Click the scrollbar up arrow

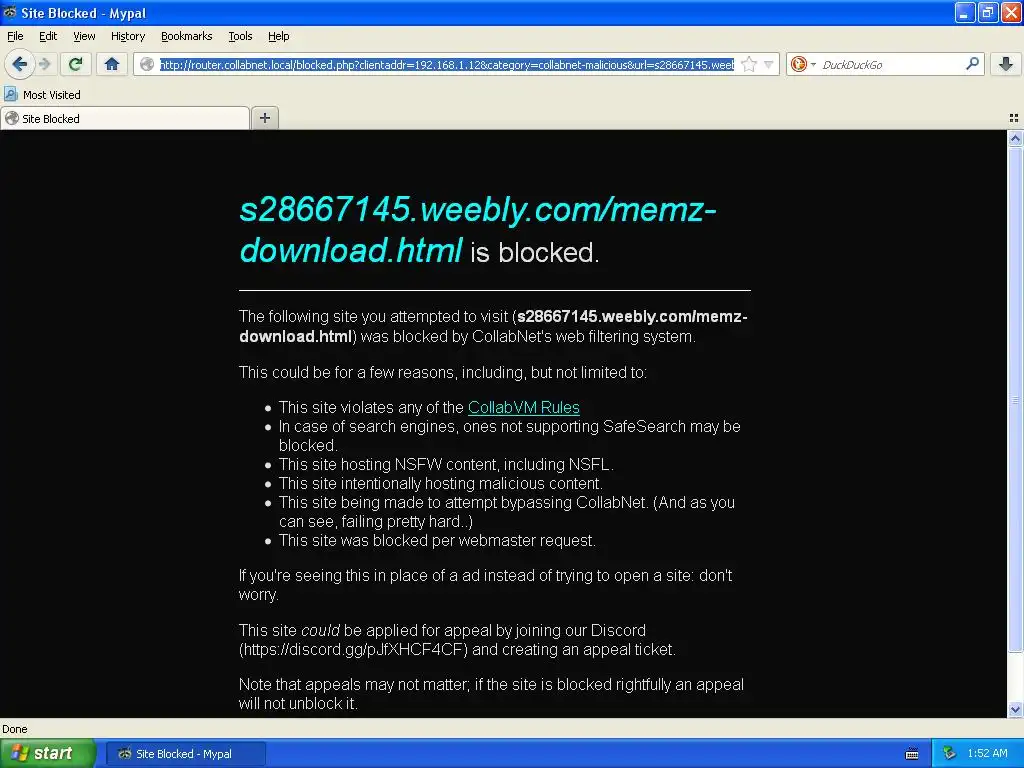[x=1015, y=138]
